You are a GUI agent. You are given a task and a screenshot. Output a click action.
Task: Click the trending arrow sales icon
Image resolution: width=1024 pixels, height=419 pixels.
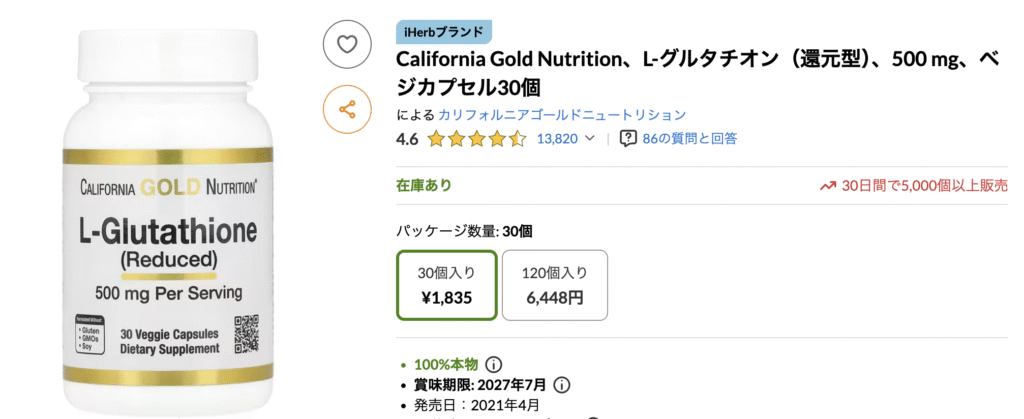pos(828,185)
